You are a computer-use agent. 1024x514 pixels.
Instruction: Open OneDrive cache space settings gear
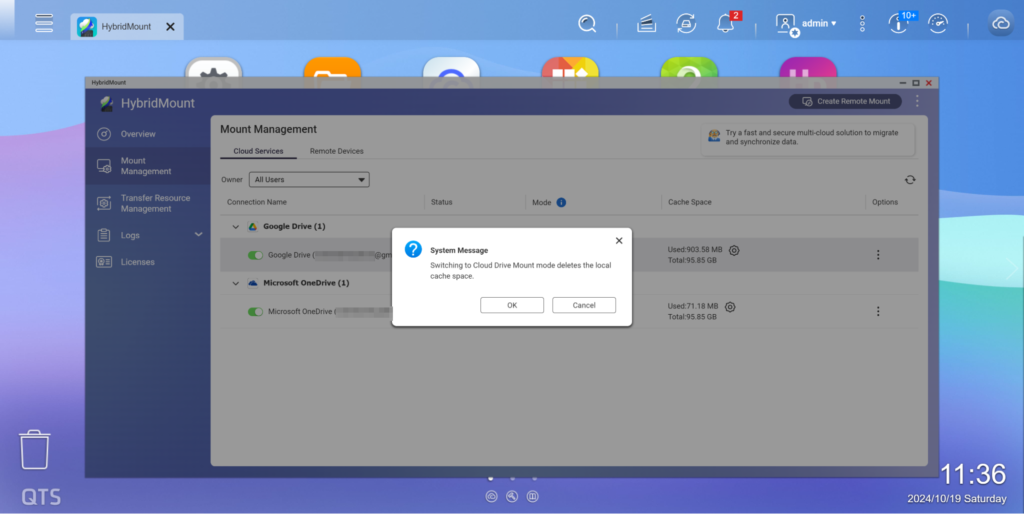pyautogui.click(x=730, y=307)
